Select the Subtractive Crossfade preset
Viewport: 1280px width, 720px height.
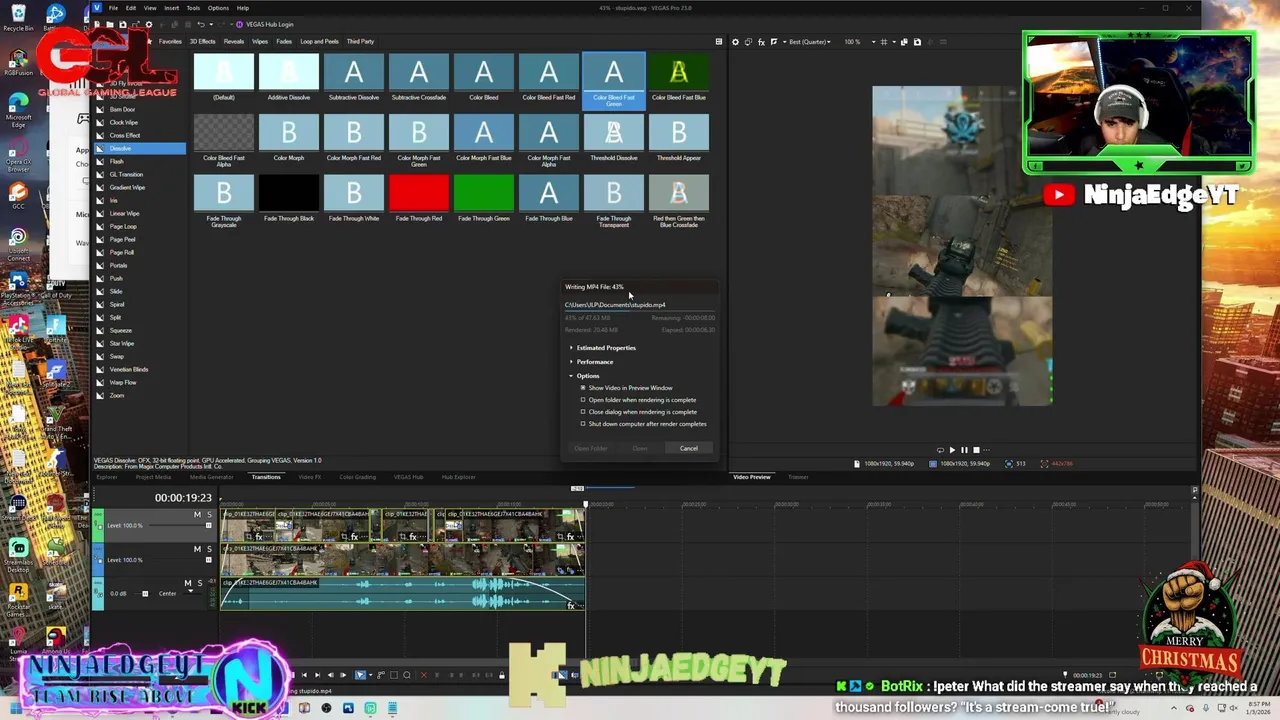[x=418, y=78]
